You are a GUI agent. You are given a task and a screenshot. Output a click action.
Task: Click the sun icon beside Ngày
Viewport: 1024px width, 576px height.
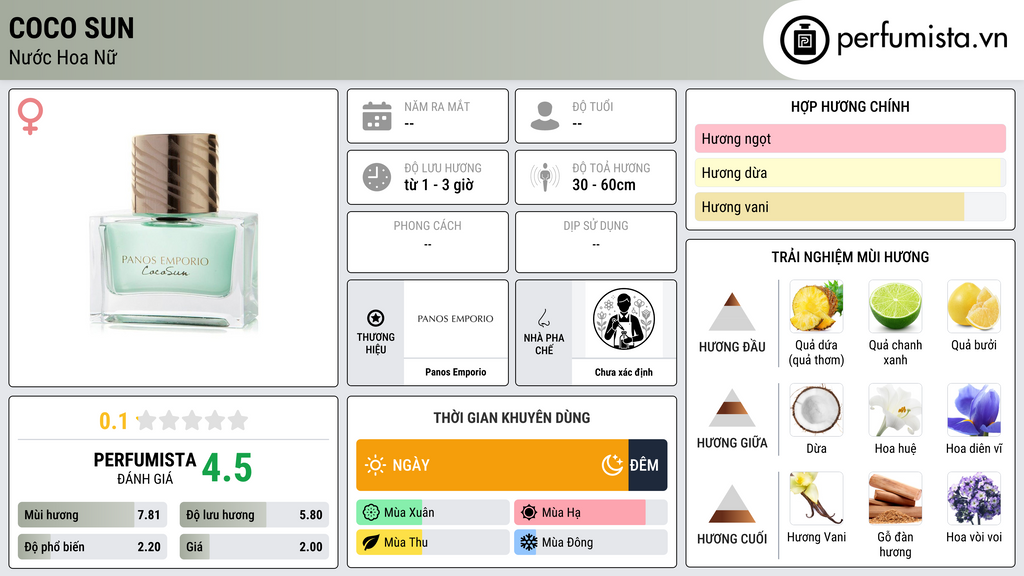[376, 465]
